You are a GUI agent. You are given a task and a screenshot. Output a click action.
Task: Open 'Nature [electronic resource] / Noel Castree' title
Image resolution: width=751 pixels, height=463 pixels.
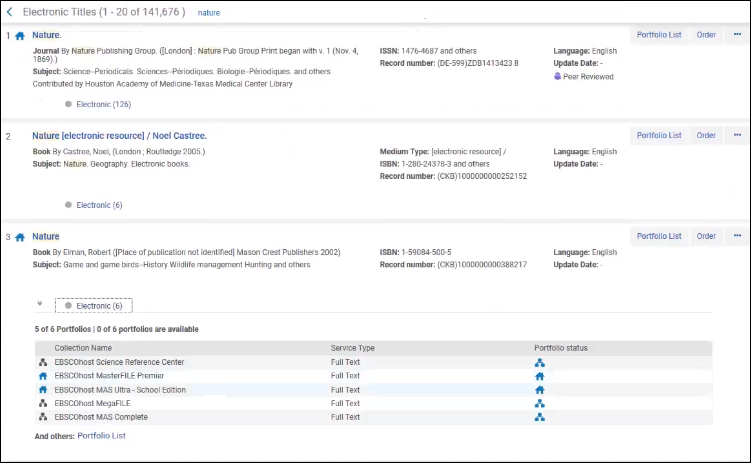click(x=119, y=136)
